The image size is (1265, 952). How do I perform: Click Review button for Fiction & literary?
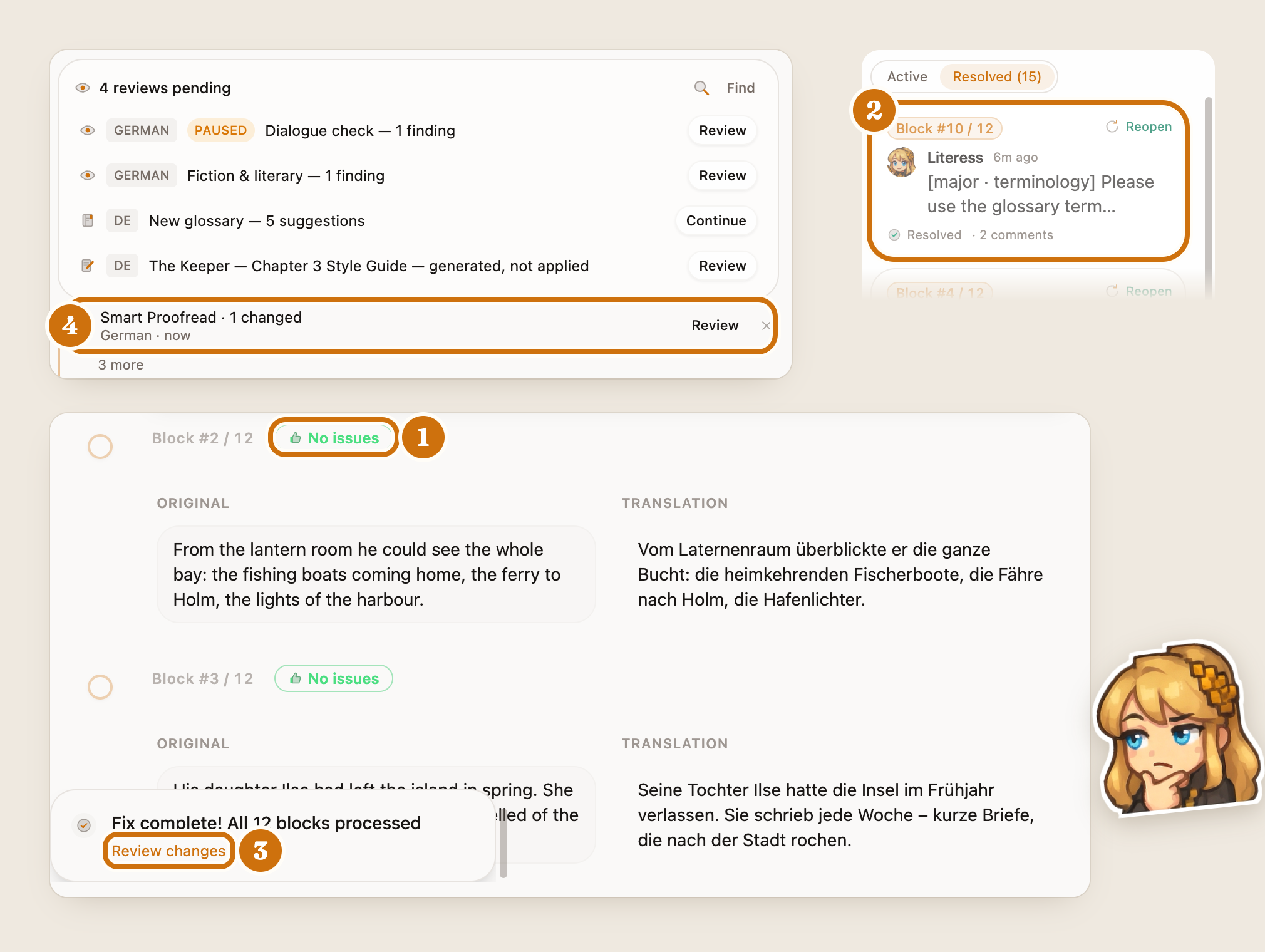[722, 175]
